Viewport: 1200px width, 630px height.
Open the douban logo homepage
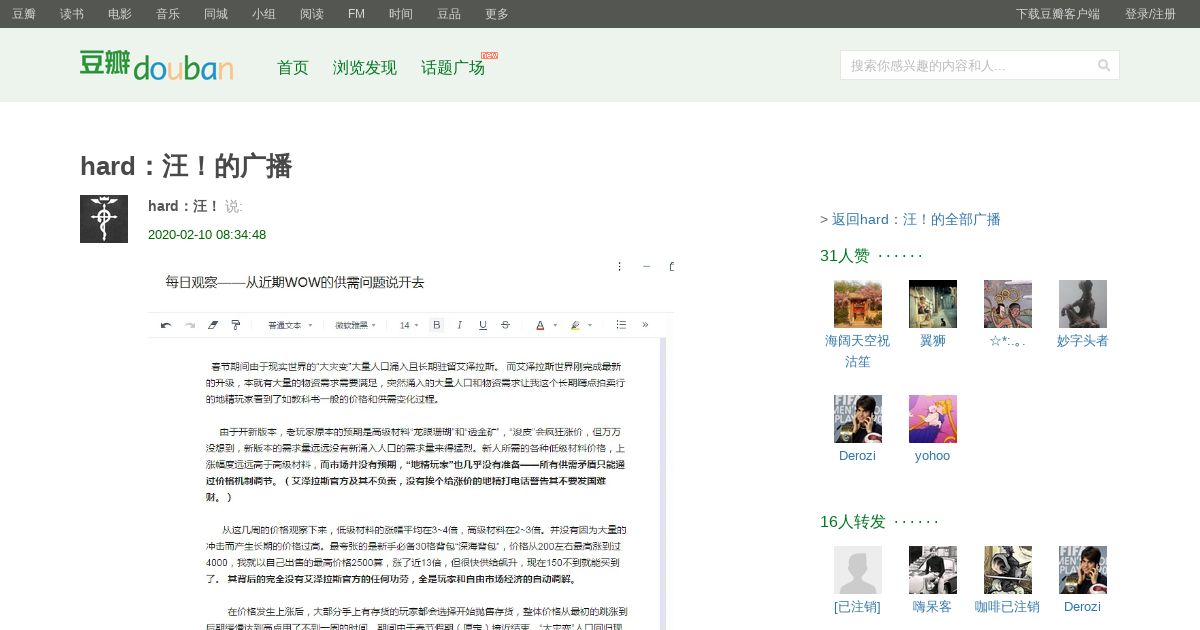pos(157,66)
